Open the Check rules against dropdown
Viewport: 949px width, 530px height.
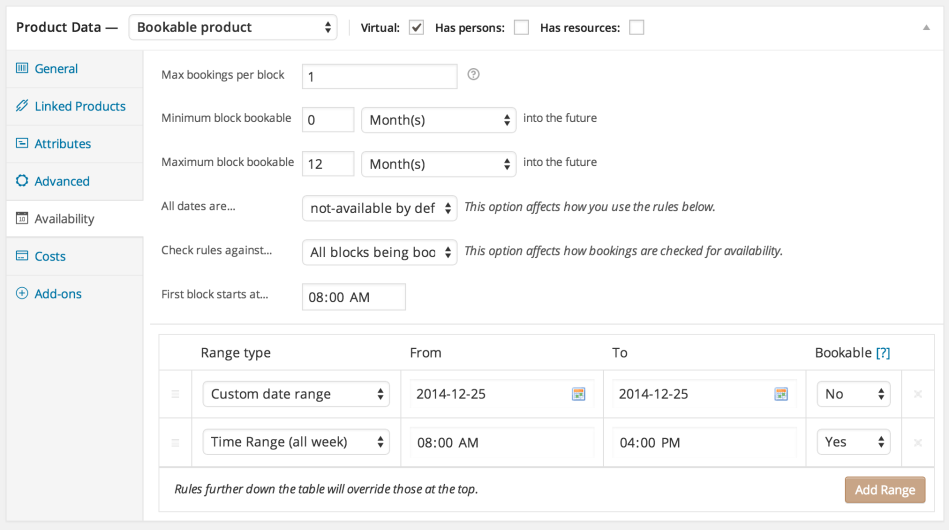click(x=379, y=252)
